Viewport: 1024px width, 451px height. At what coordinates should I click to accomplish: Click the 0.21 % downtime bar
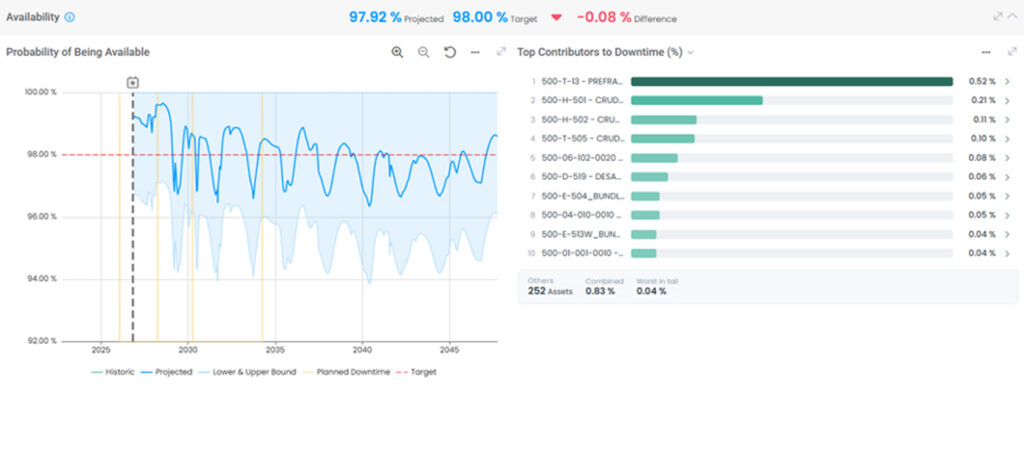point(697,101)
